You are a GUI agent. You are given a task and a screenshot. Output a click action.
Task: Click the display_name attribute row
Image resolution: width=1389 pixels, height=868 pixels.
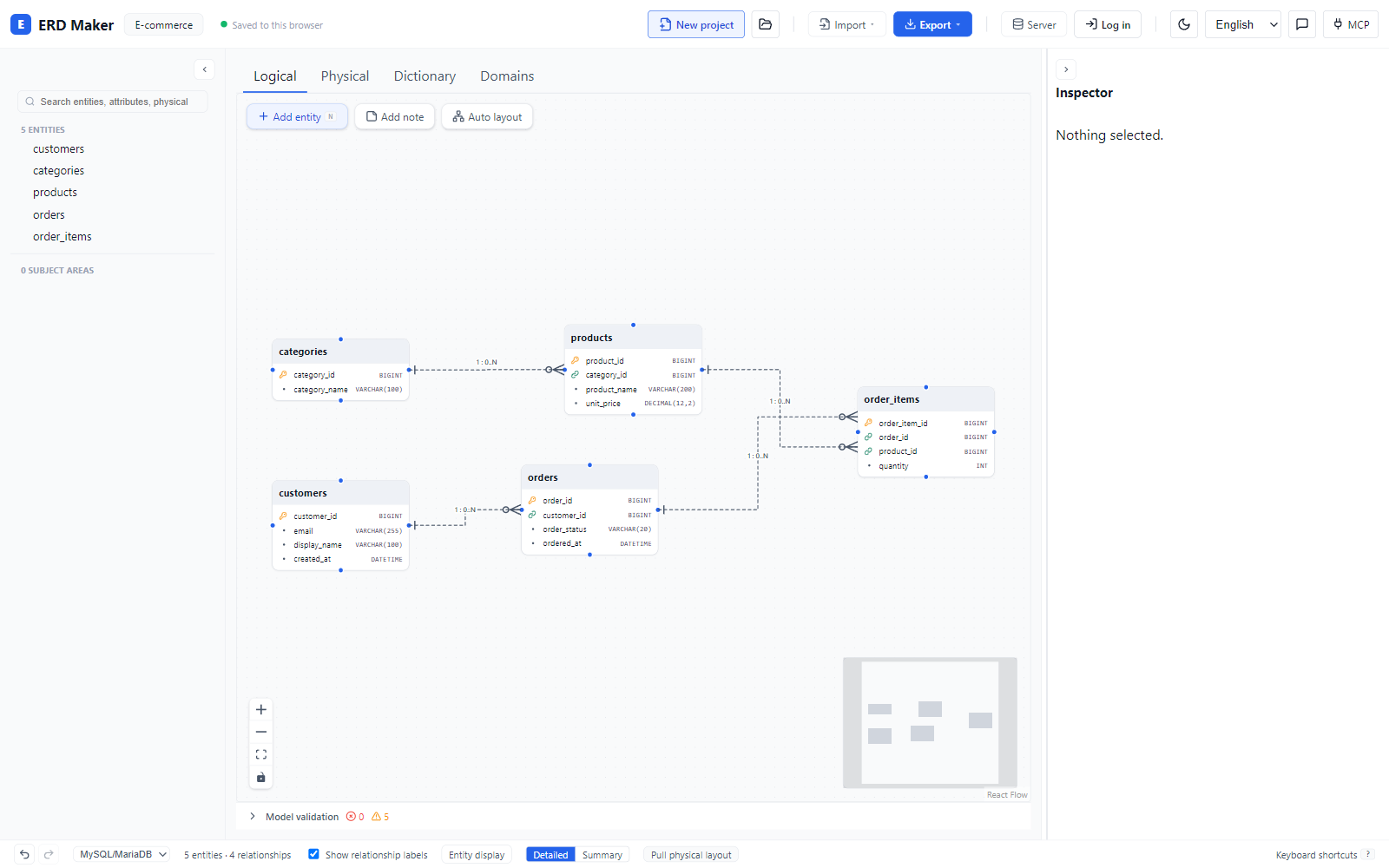point(340,545)
